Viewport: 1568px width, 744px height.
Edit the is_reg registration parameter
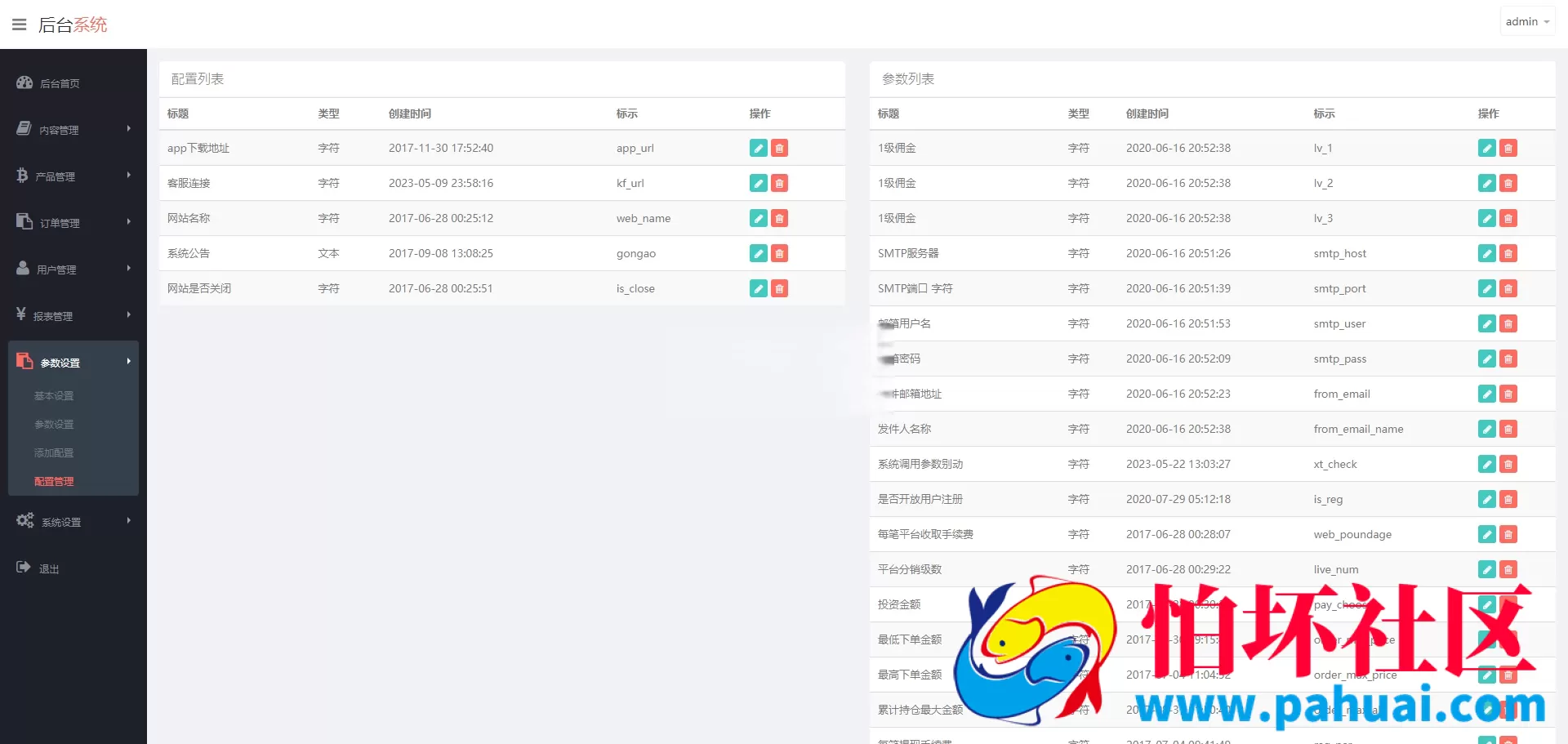click(x=1486, y=499)
